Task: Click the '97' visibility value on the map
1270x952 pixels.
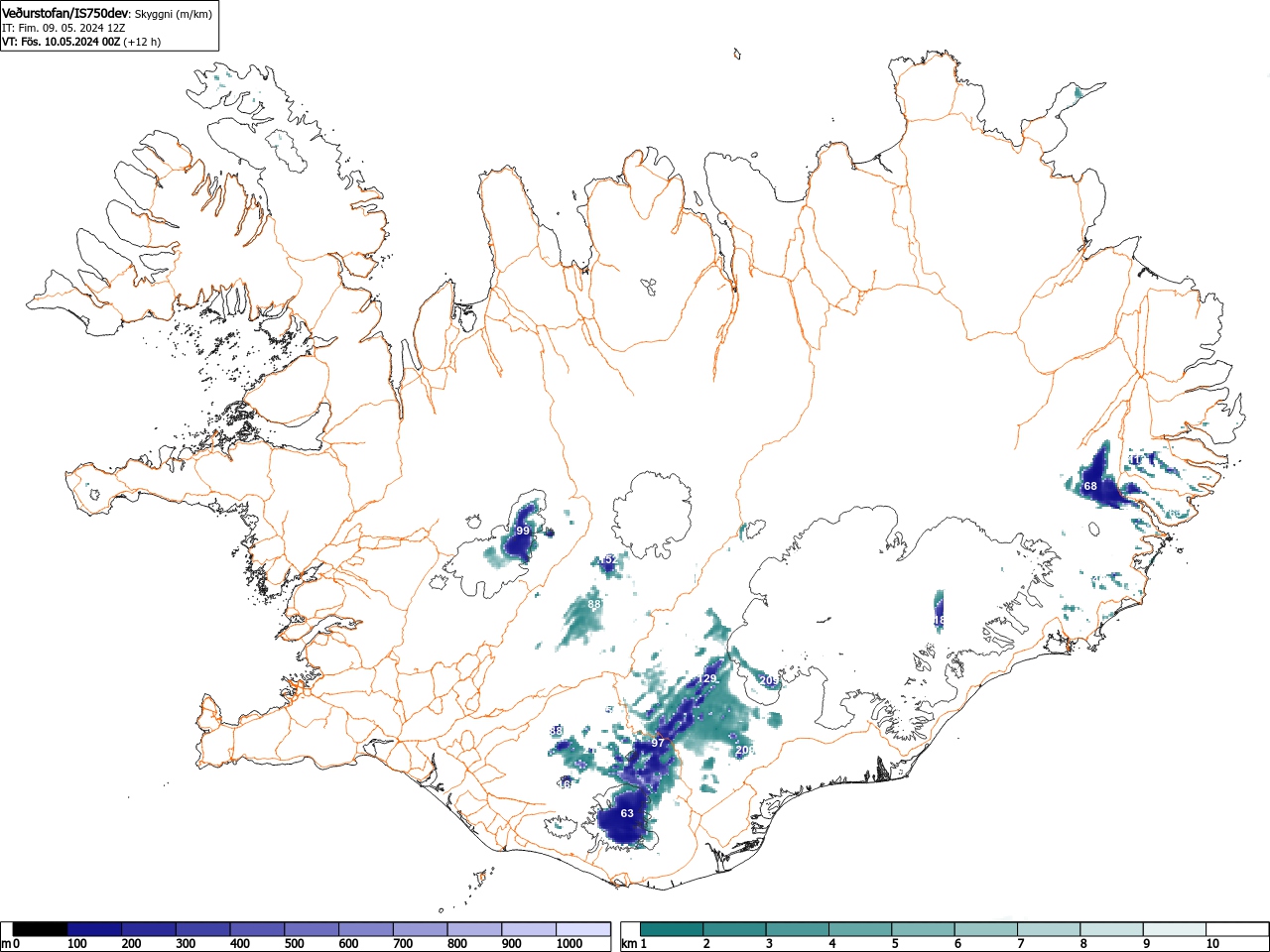Action: pos(658,743)
